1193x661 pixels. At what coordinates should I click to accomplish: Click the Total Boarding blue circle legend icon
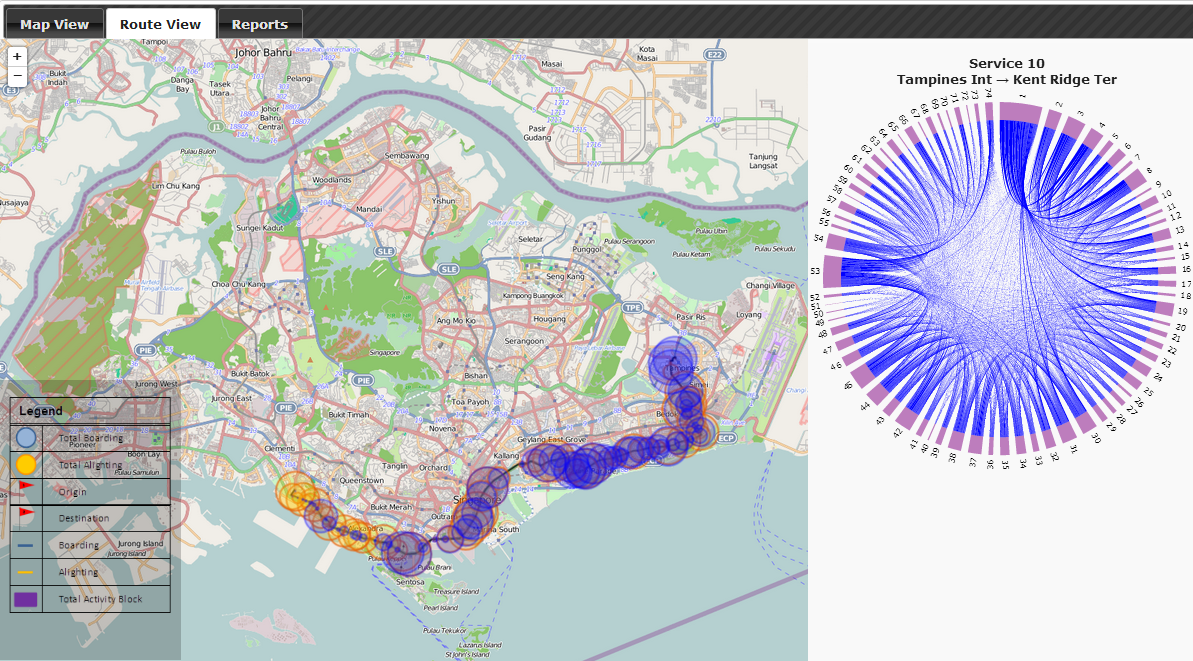pyautogui.click(x=26, y=437)
